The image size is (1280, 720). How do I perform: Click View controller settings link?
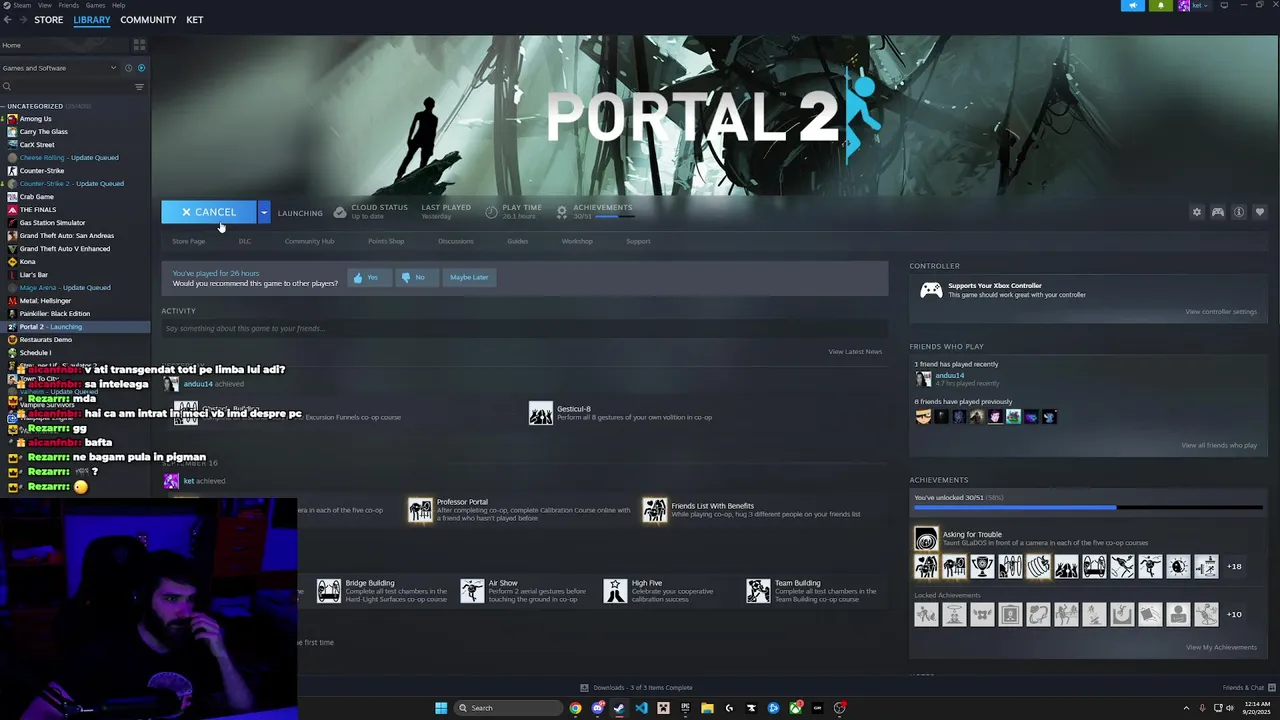[x=1221, y=311]
